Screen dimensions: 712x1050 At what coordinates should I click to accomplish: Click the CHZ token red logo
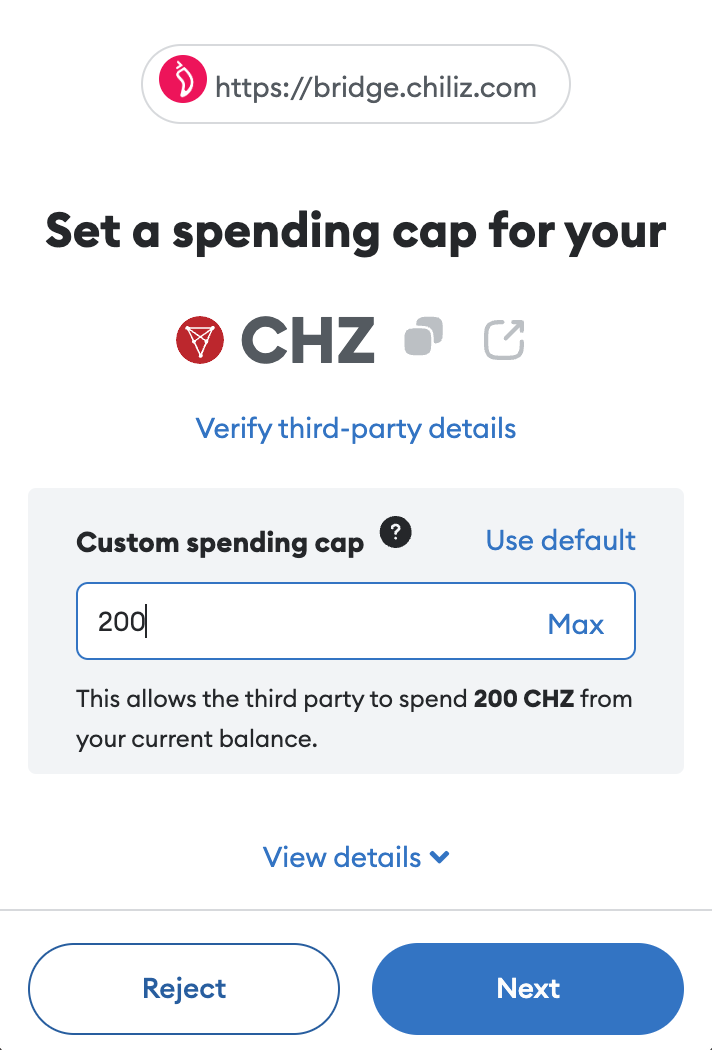(x=200, y=341)
